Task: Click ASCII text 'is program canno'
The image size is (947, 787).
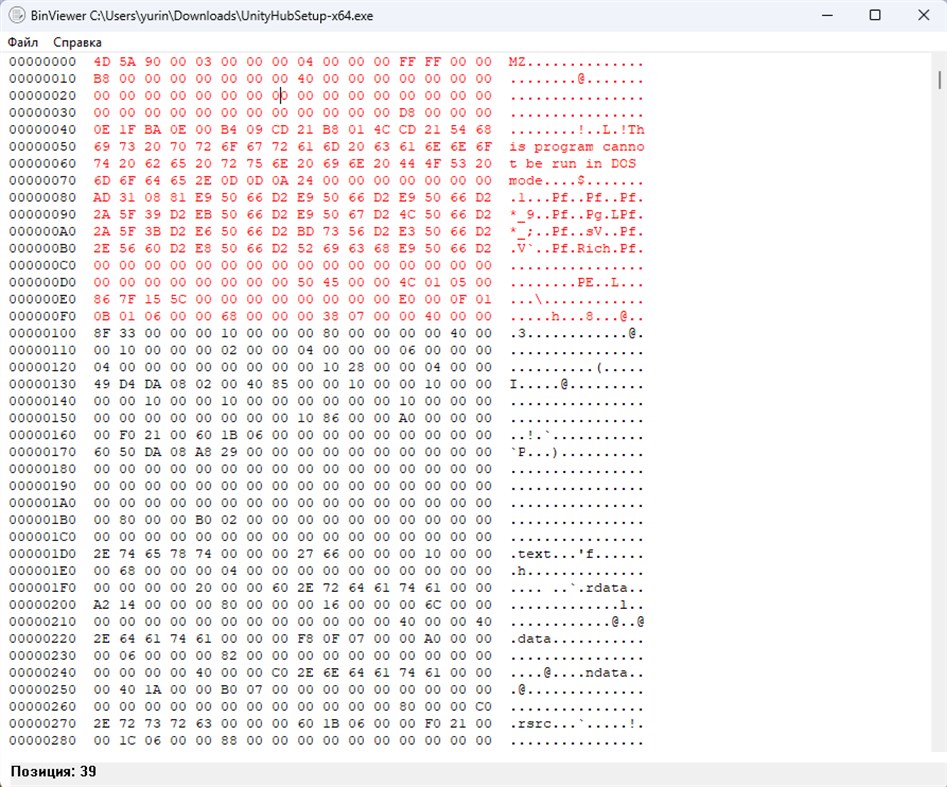Action: [577, 146]
